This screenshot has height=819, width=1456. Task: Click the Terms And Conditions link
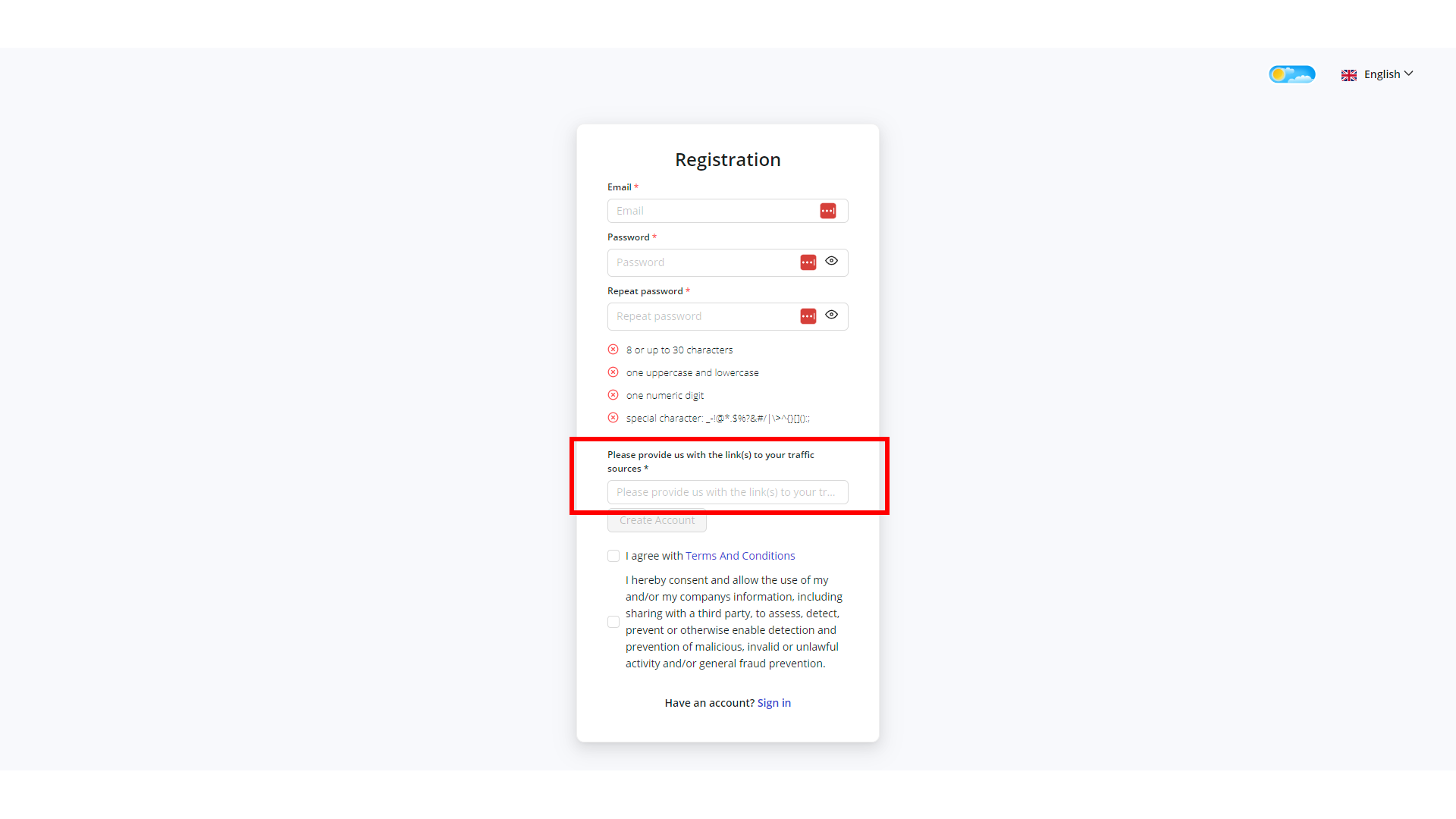[740, 555]
